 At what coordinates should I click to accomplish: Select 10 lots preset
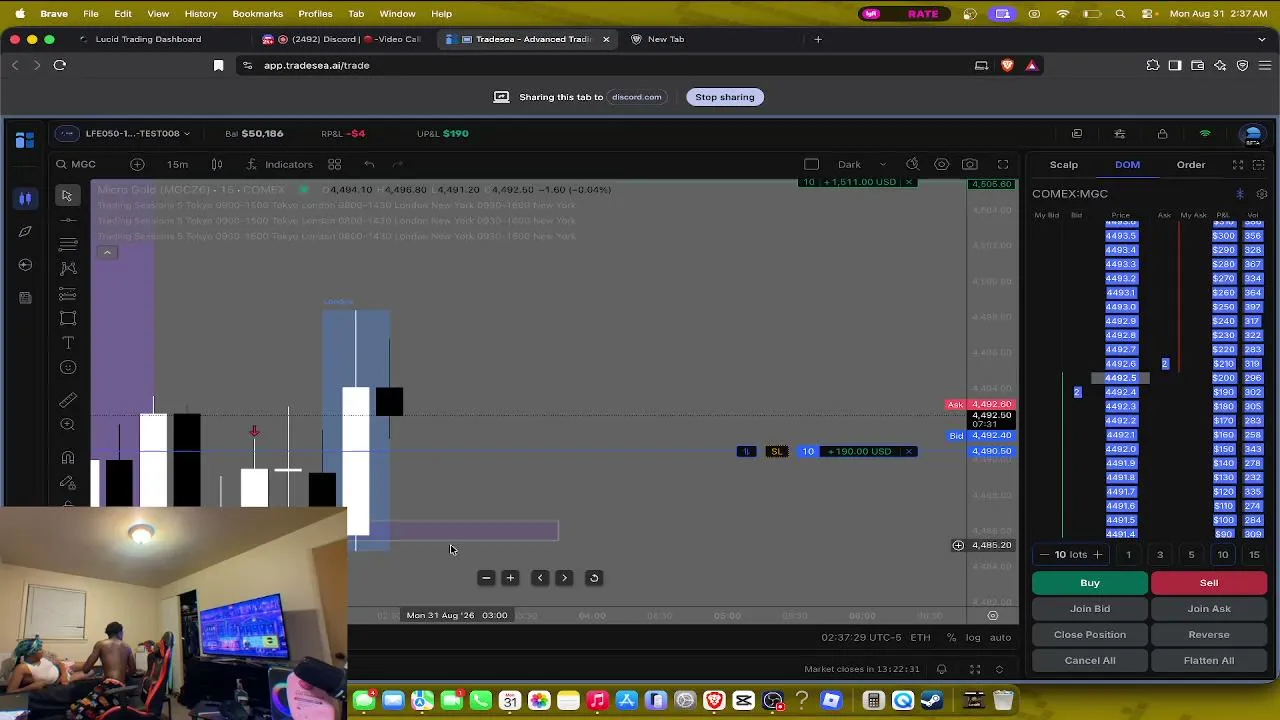pyautogui.click(x=1223, y=554)
